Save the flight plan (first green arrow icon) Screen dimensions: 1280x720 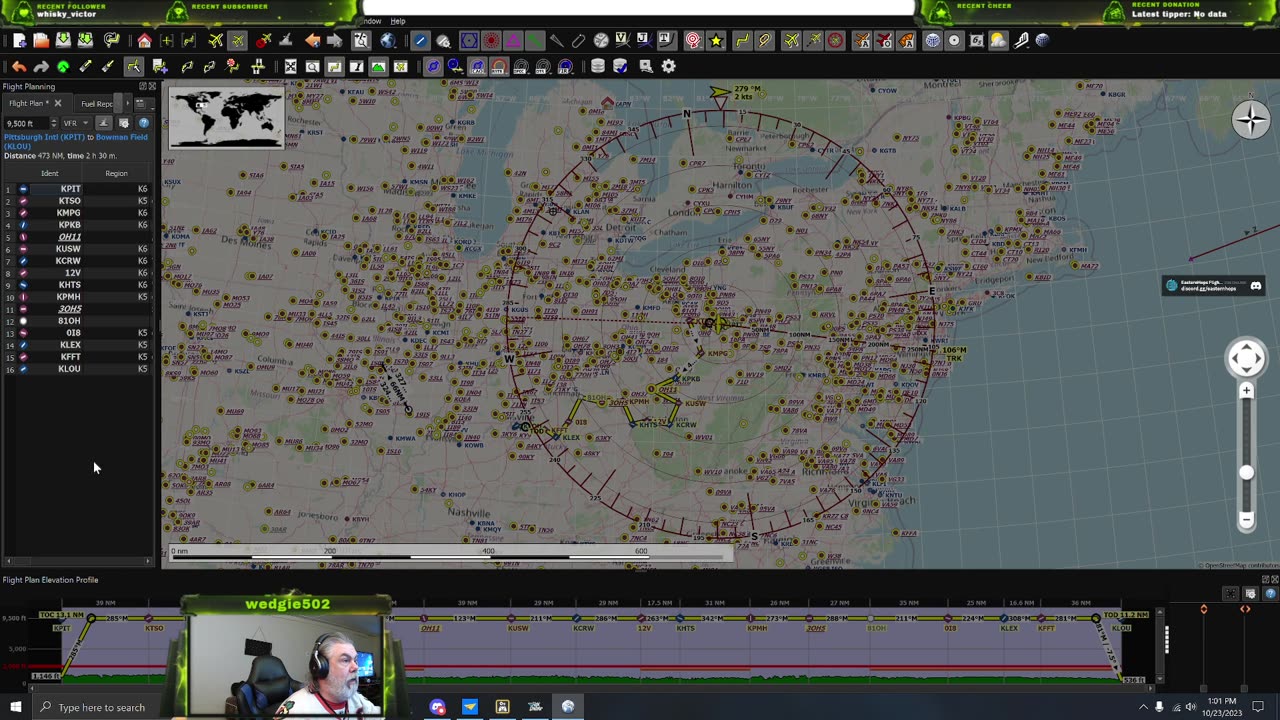click(x=64, y=40)
